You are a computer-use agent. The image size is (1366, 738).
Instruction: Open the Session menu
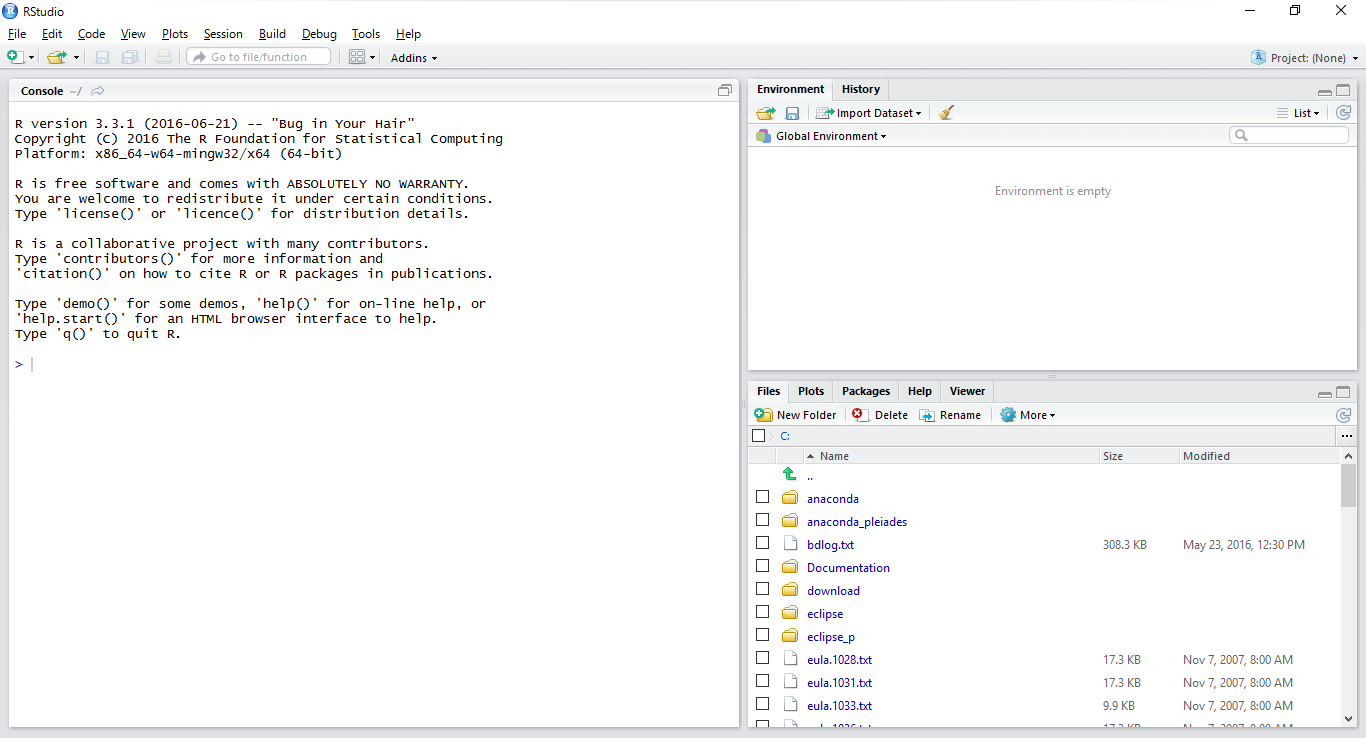point(223,34)
